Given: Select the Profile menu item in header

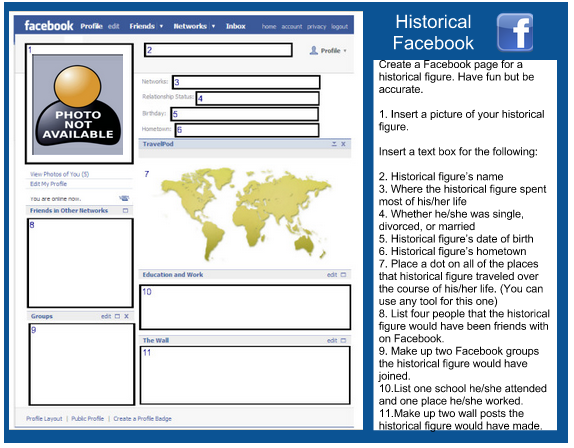Looking at the screenshot, I should [92, 26].
